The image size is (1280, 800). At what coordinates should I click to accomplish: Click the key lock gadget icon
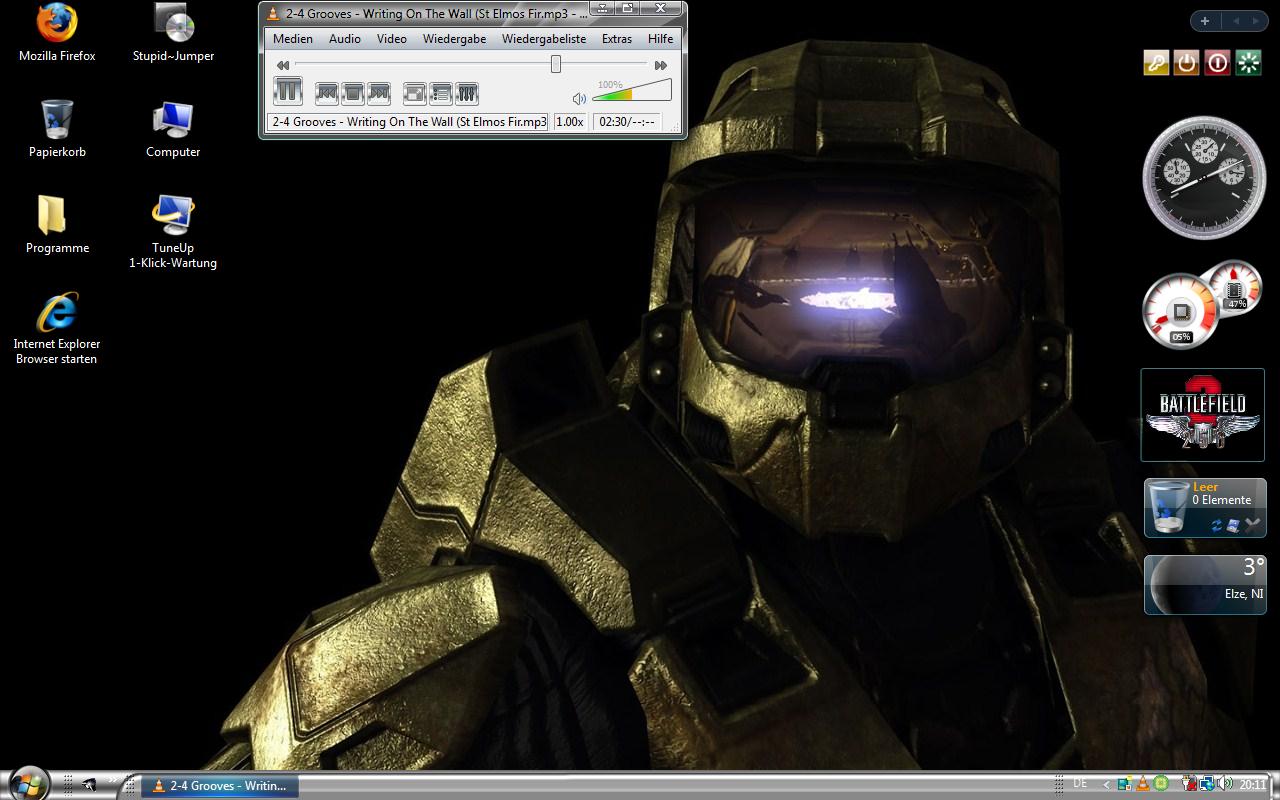[1156, 63]
